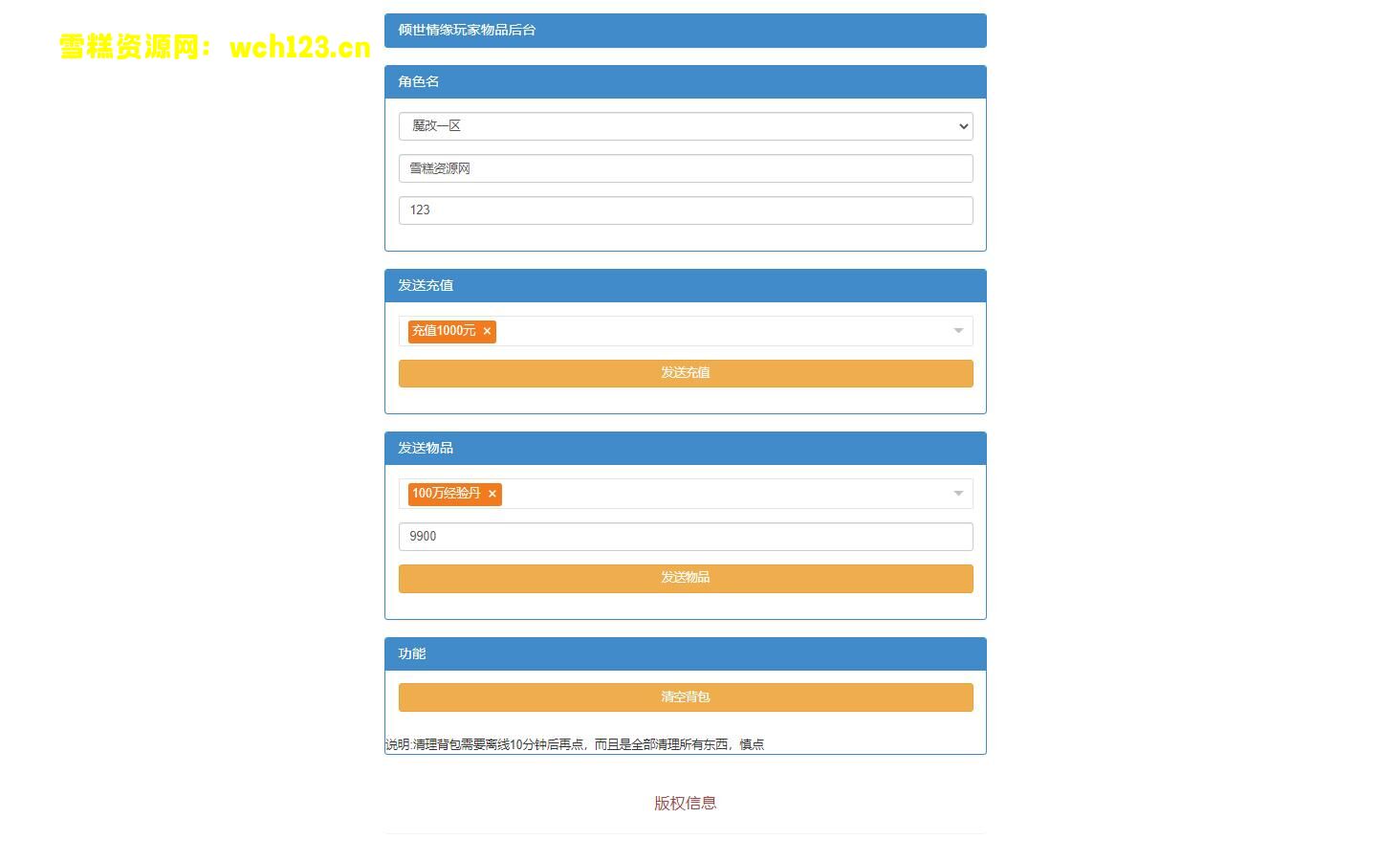The height and width of the screenshot is (862, 1400).
Task: Click the 功能 panel header
Action: coord(686,654)
